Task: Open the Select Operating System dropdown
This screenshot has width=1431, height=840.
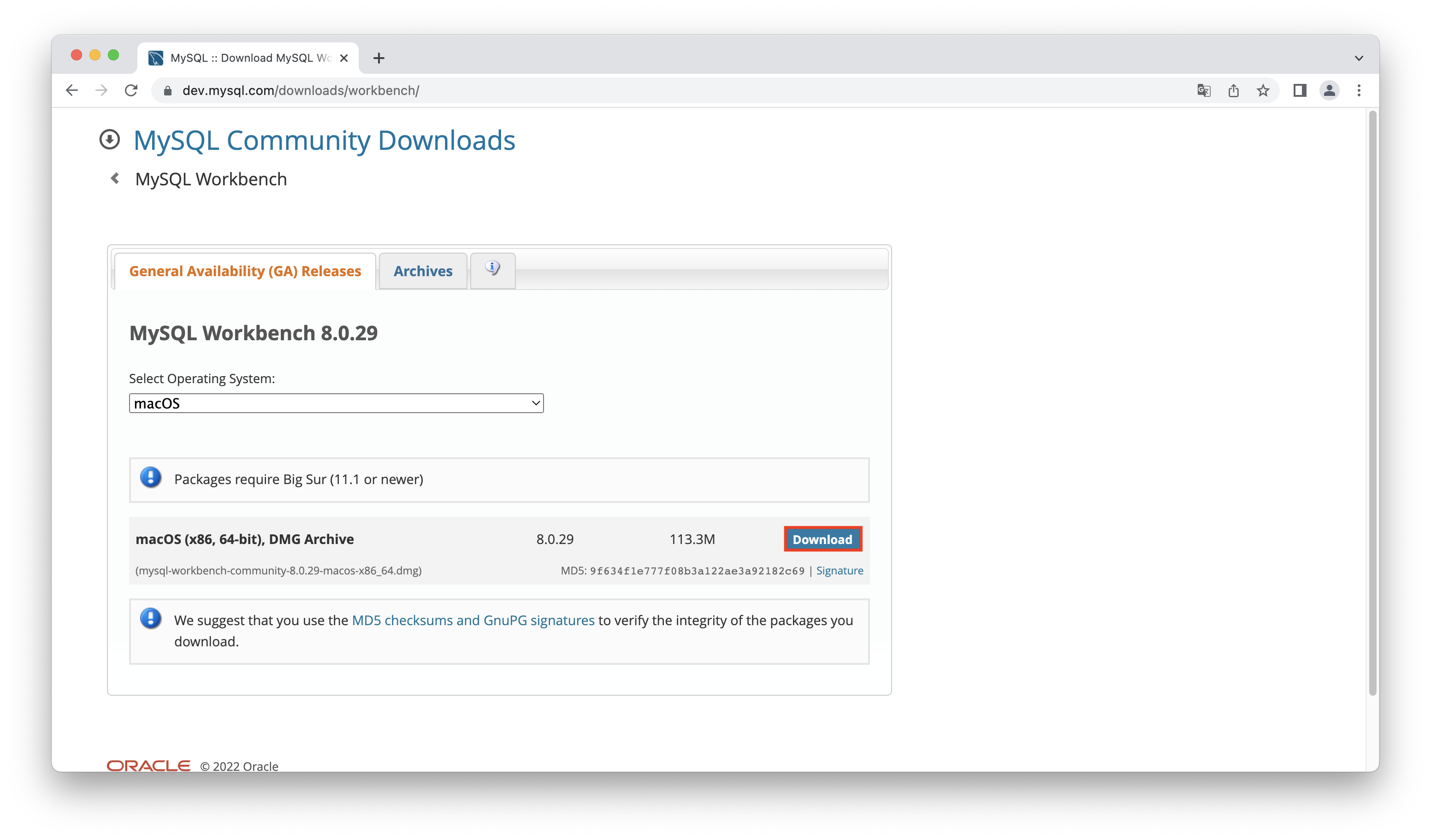Action: pyautogui.click(x=336, y=403)
